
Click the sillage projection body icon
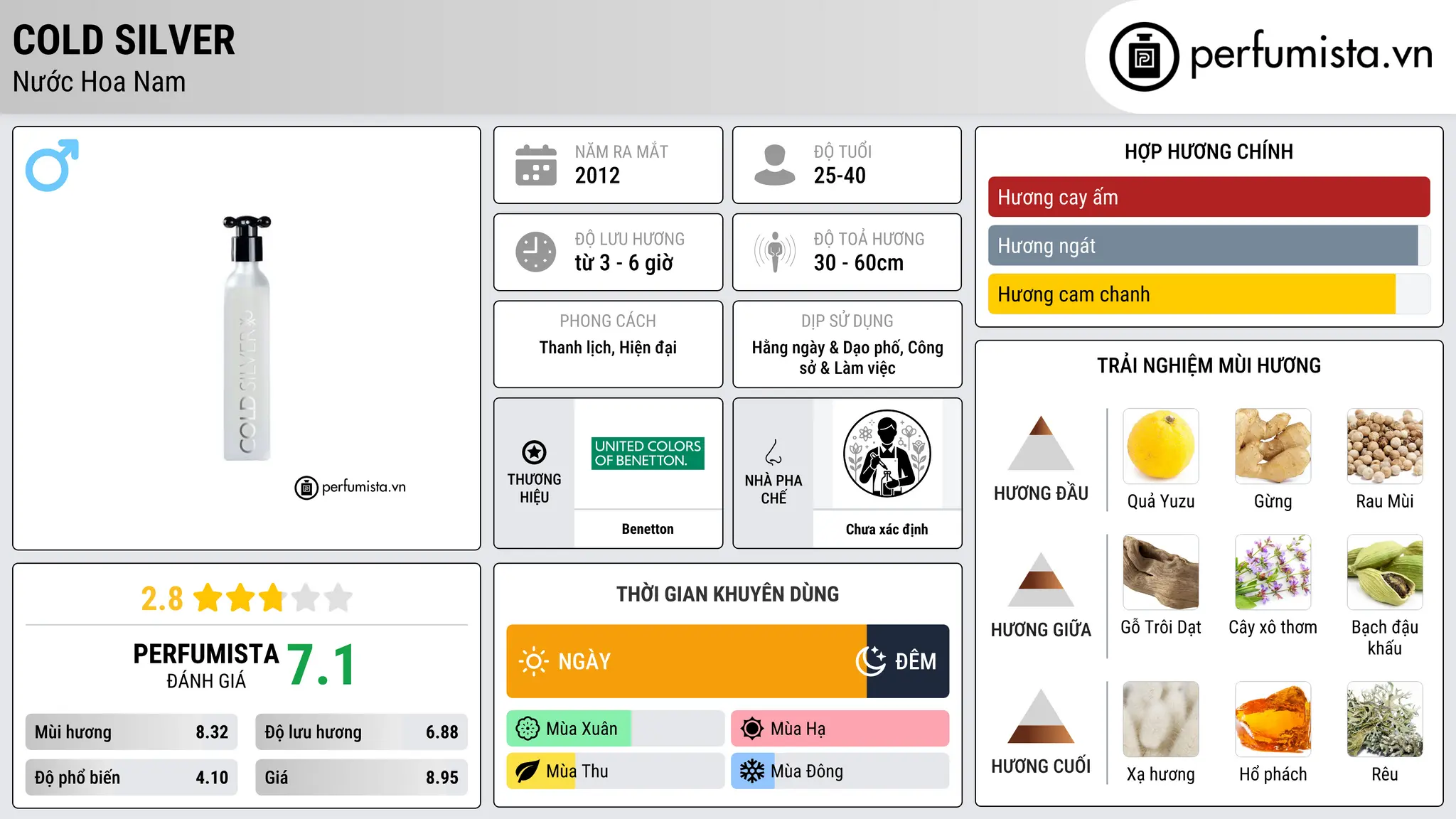[774, 252]
